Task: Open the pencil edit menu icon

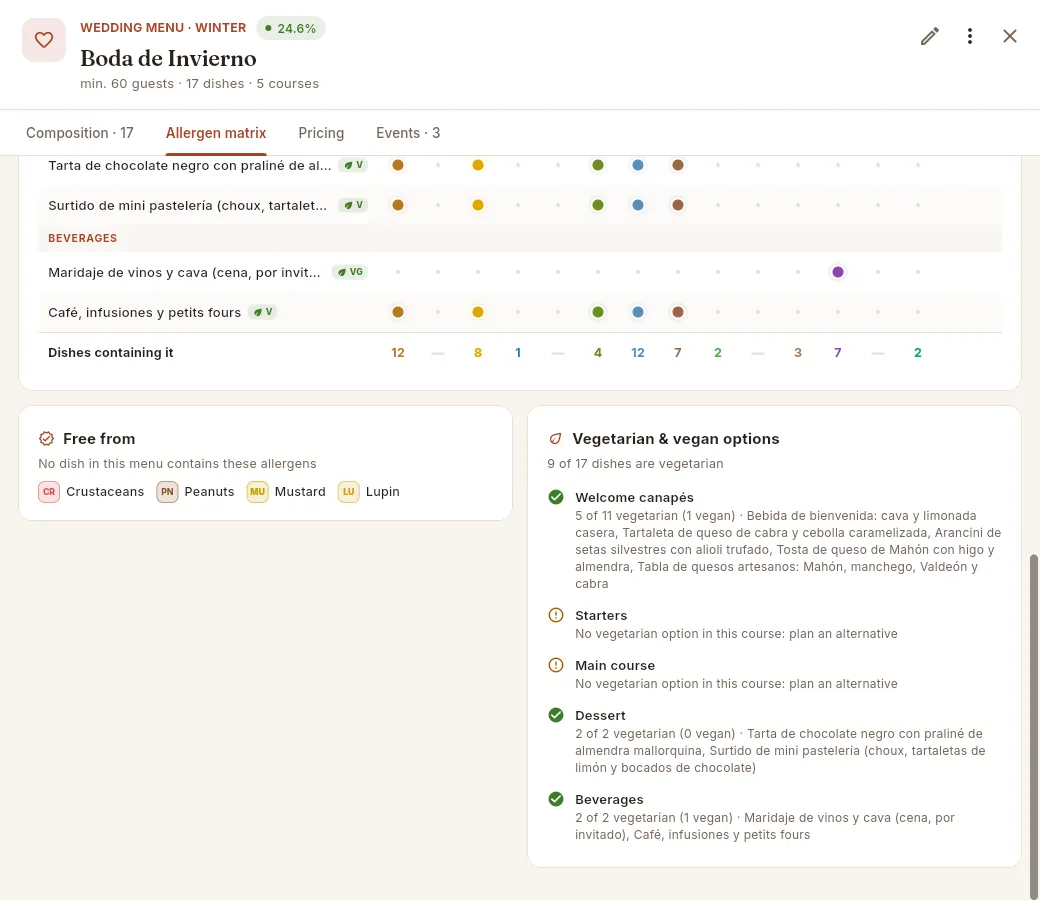Action: (930, 36)
